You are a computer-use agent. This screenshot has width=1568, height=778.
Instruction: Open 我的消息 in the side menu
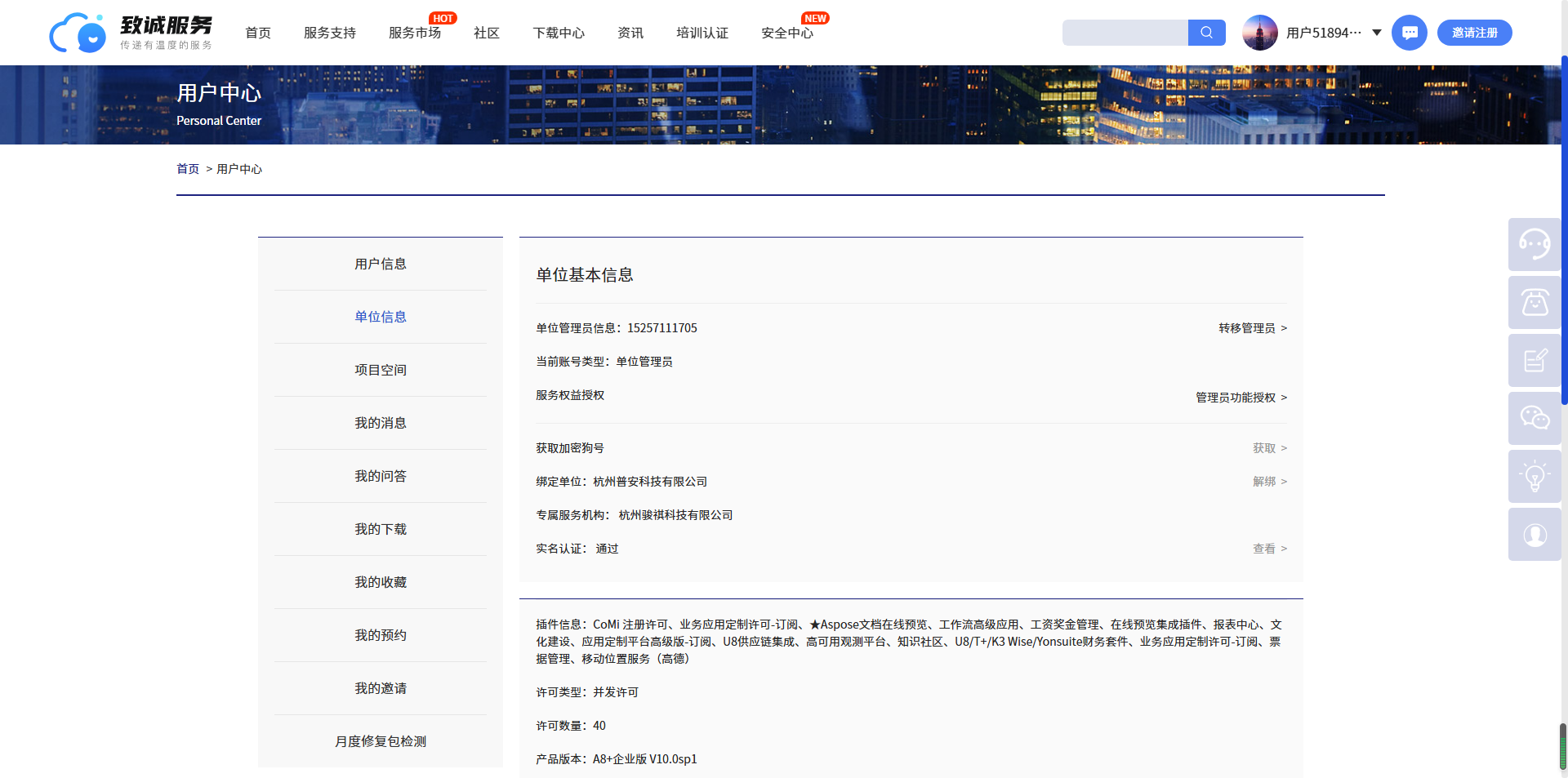point(381,423)
